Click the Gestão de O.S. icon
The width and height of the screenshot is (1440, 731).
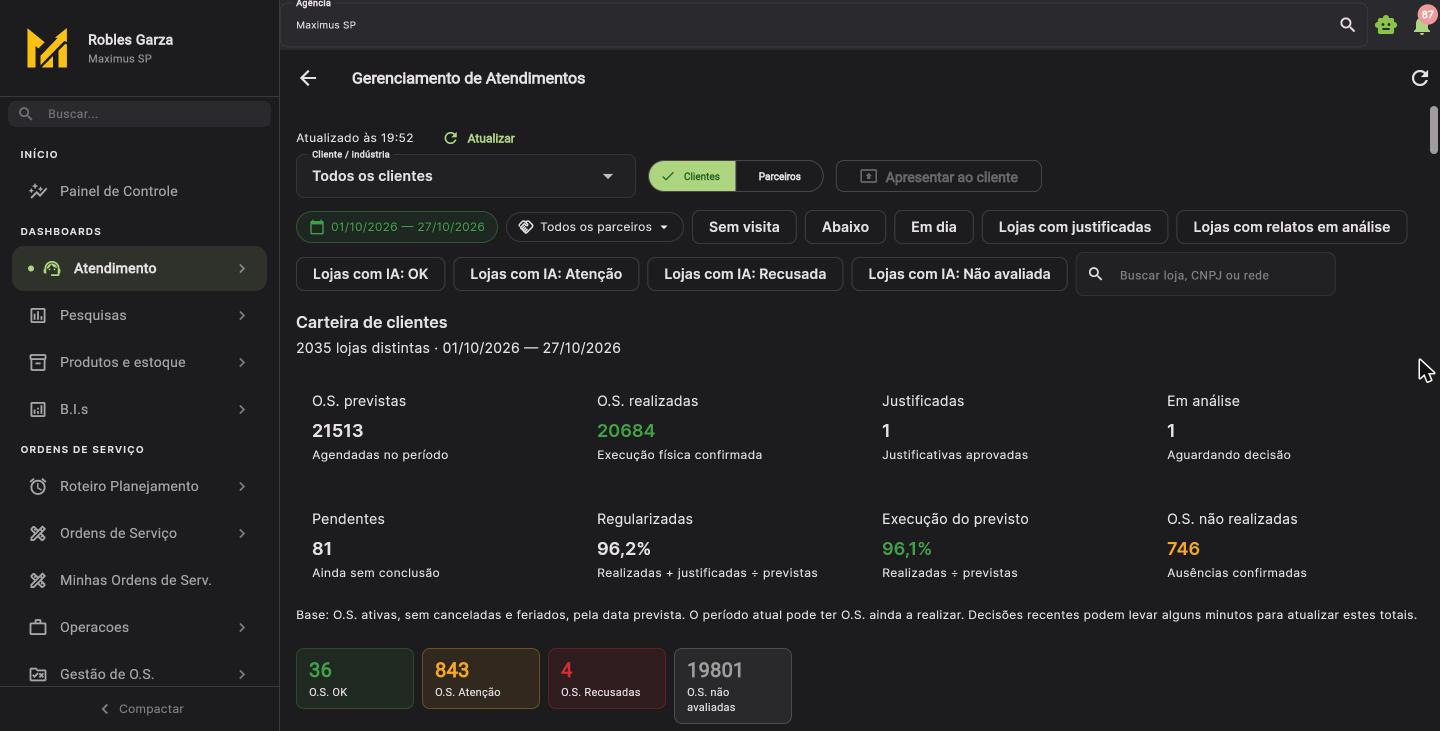pyautogui.click(x=38, y=674)
